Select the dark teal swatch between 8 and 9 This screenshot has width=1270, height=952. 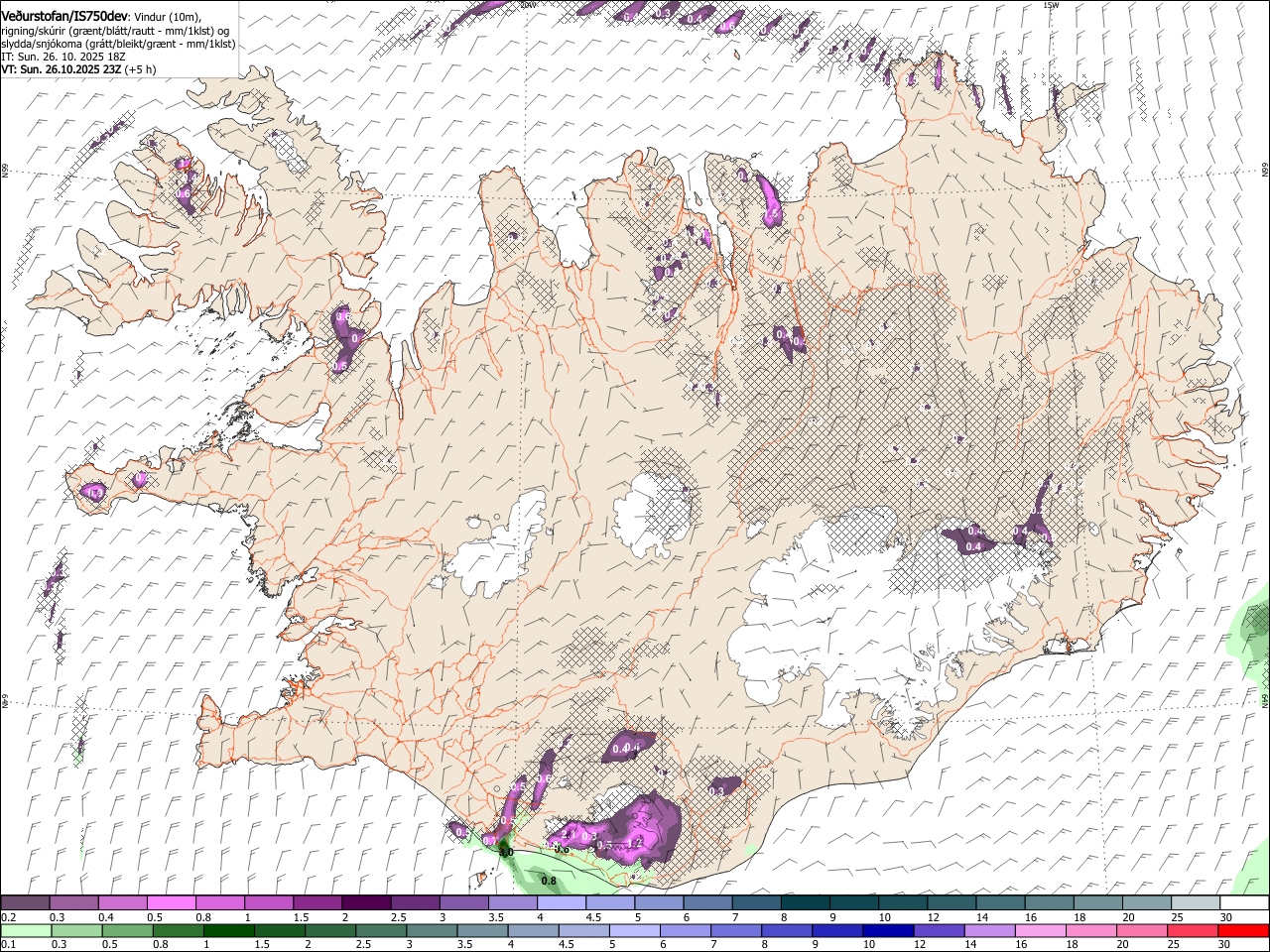pyautogui.click(x=804, y=903)
